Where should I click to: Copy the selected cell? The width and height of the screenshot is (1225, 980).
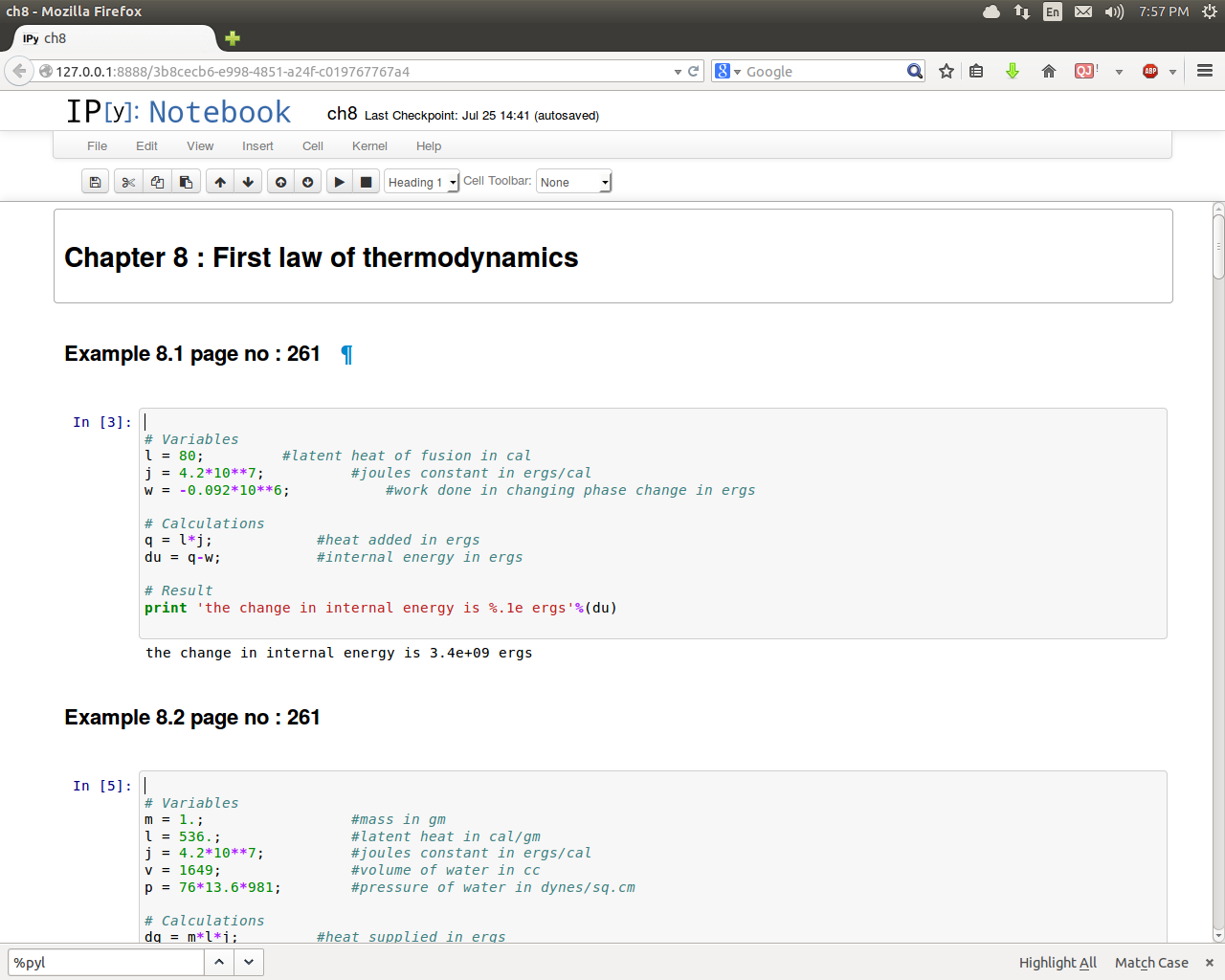157,182
